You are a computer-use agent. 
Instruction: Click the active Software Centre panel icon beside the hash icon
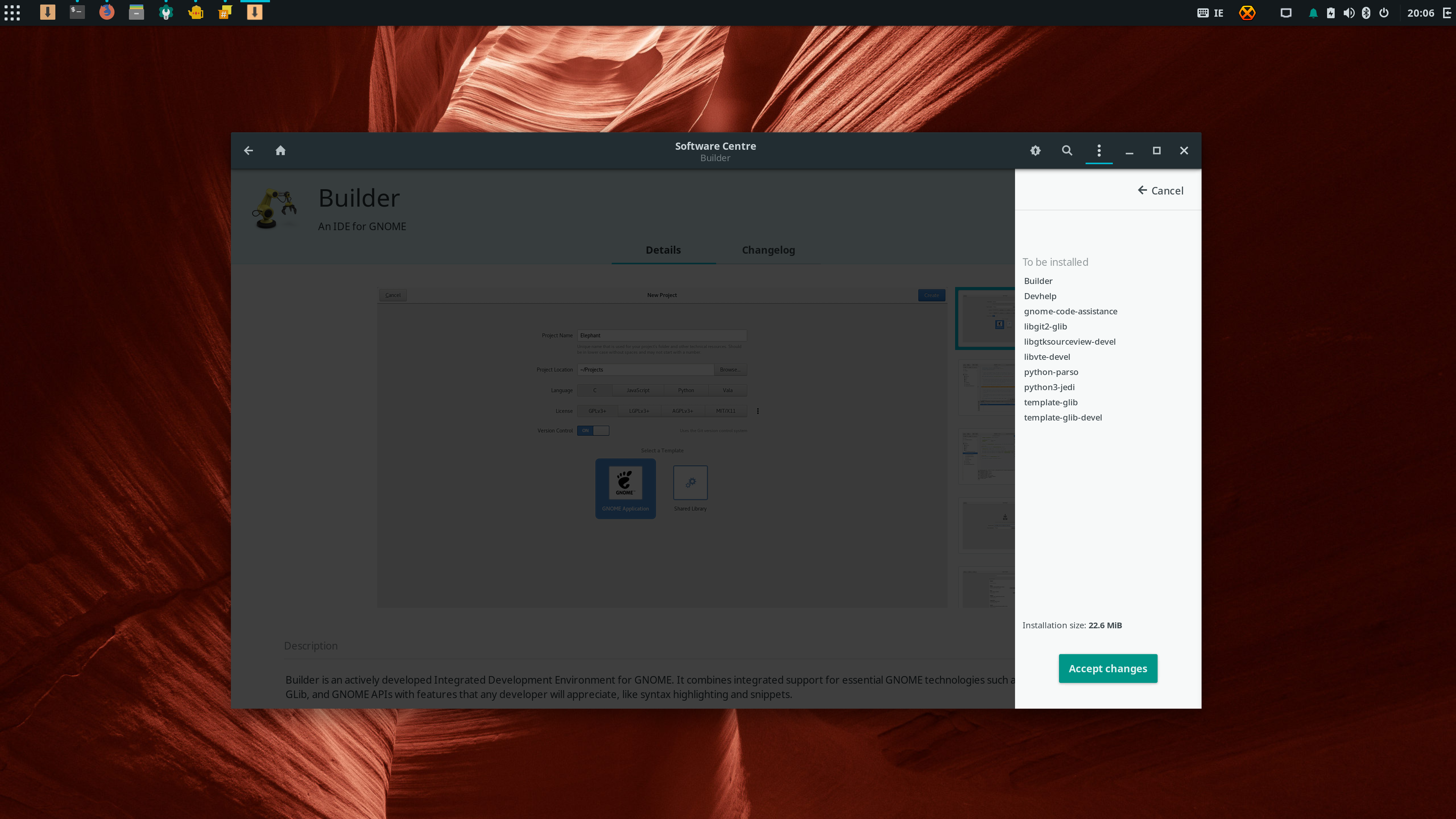(x=255, y=12)
